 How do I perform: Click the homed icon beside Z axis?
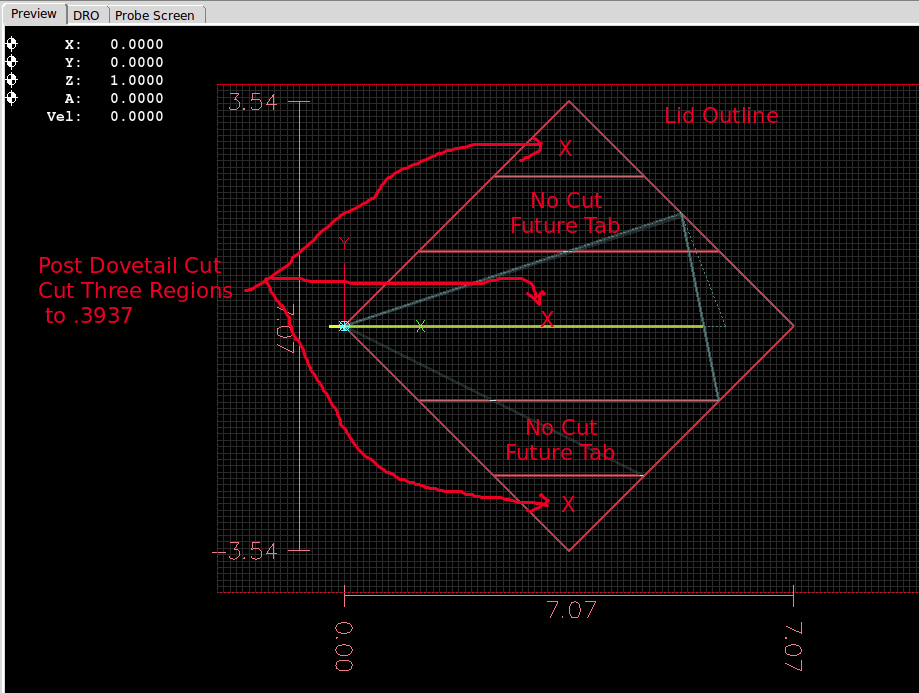12,80
